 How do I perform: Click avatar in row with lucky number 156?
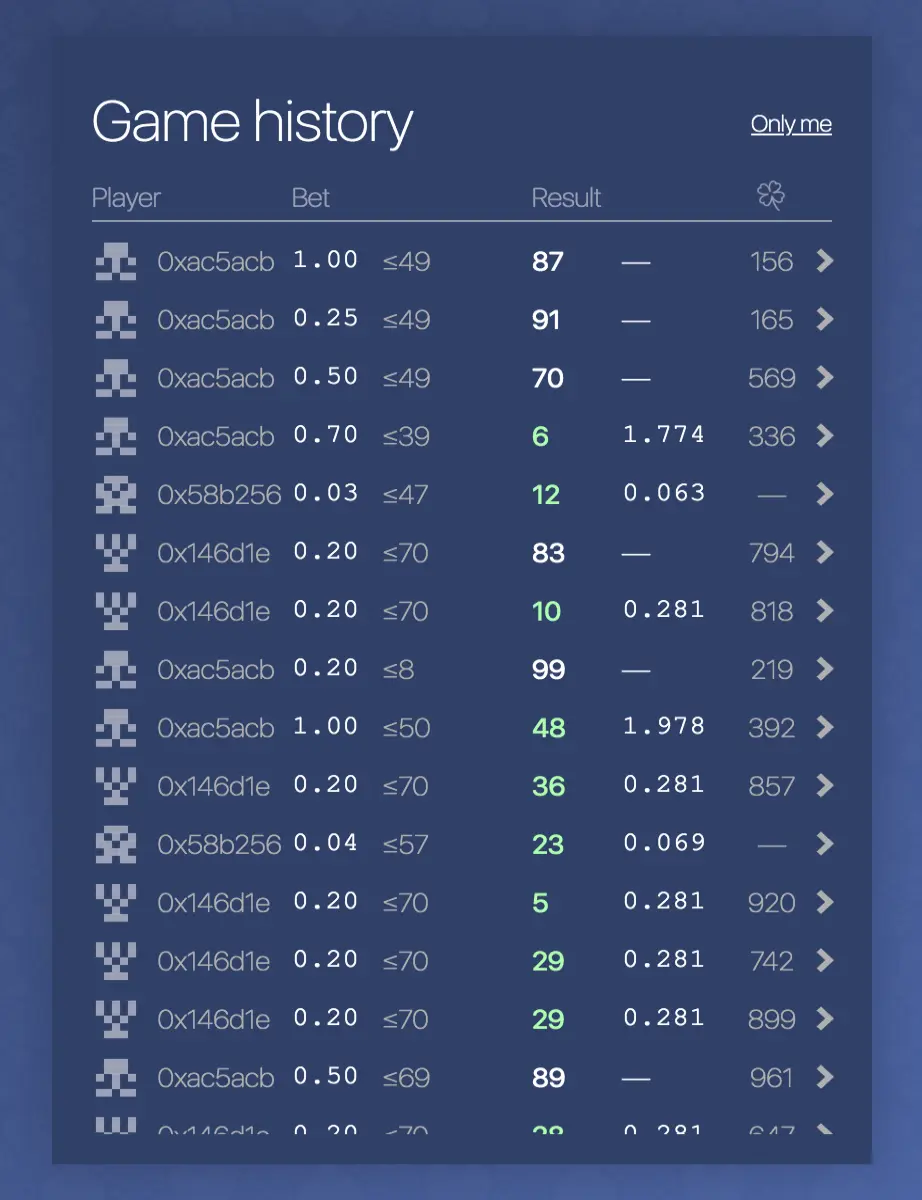point(116,262)
